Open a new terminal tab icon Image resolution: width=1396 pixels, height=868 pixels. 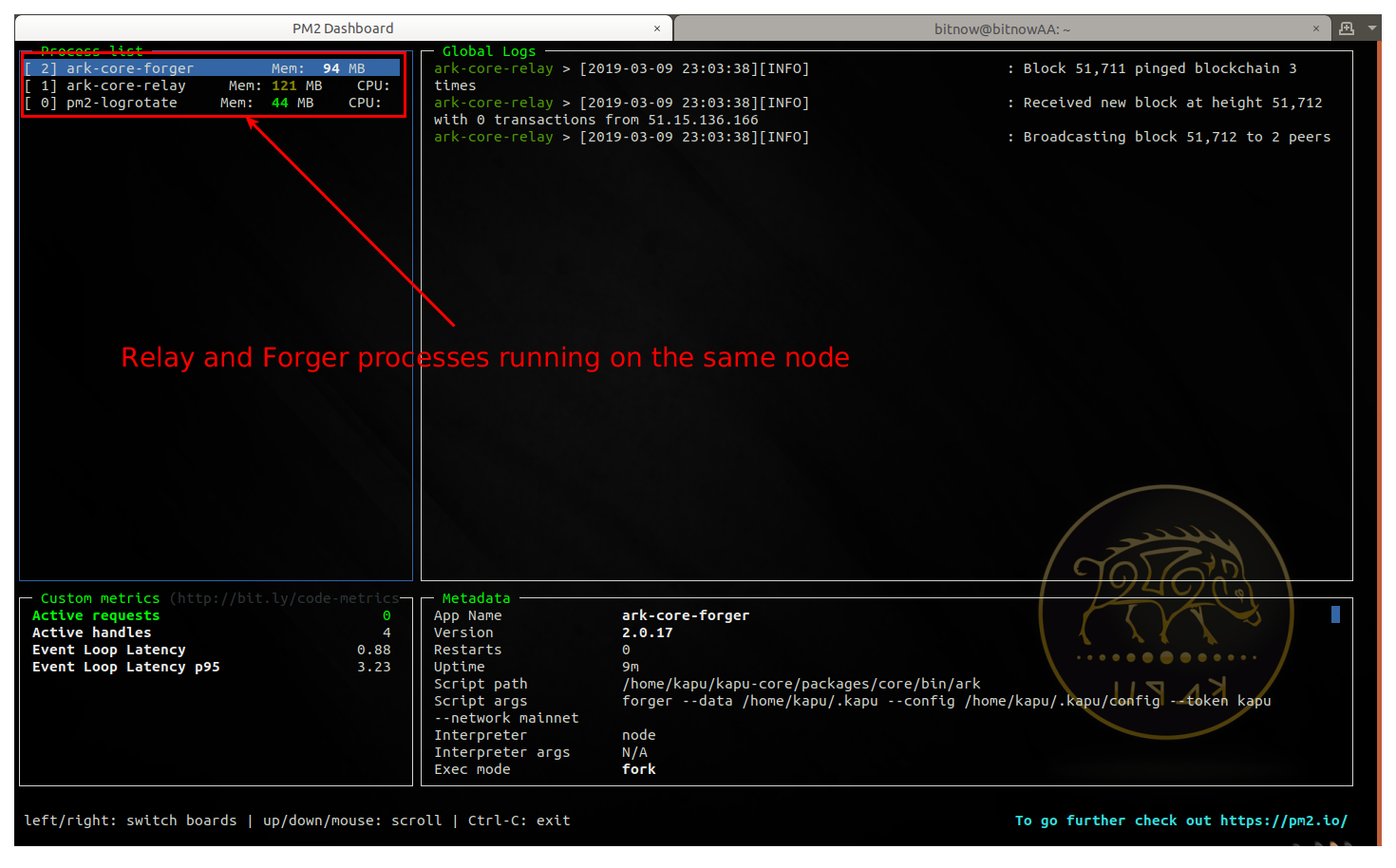point(1346,28)
